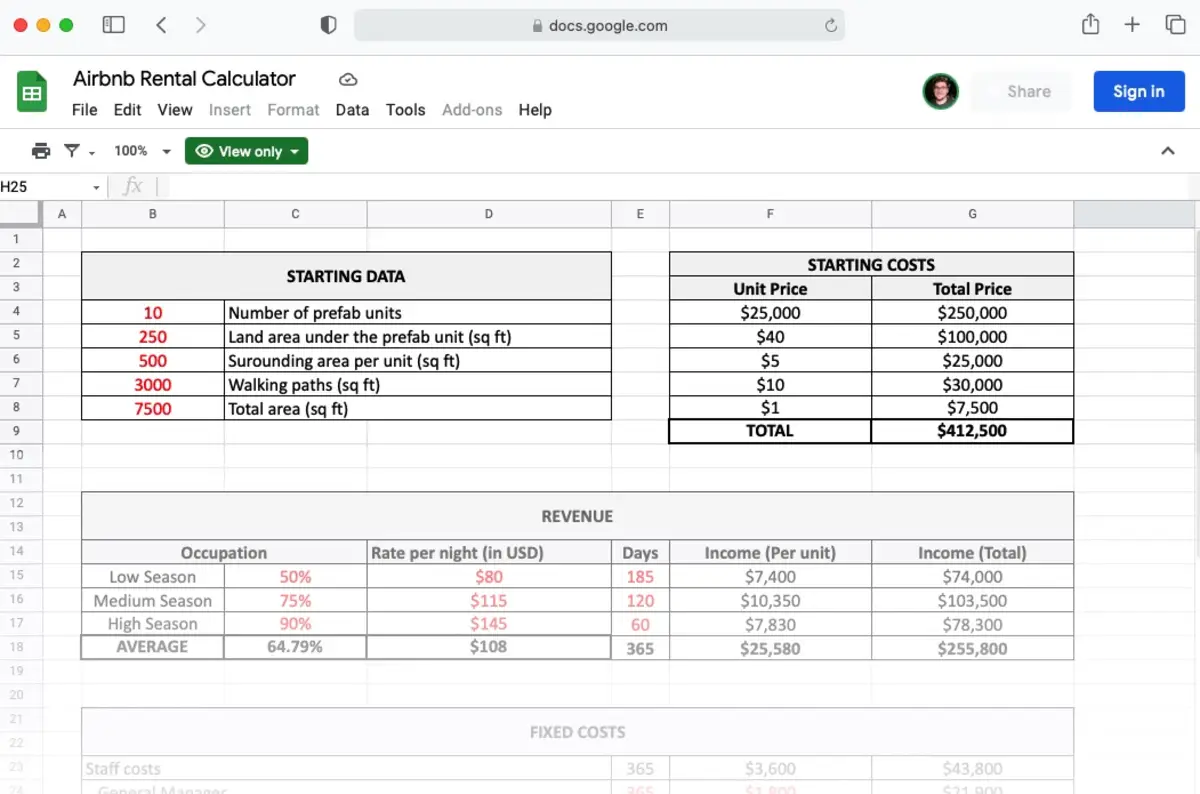Click the STARTING DATA header cell
The image size is (1200, 794).
(x=346, y=276)
